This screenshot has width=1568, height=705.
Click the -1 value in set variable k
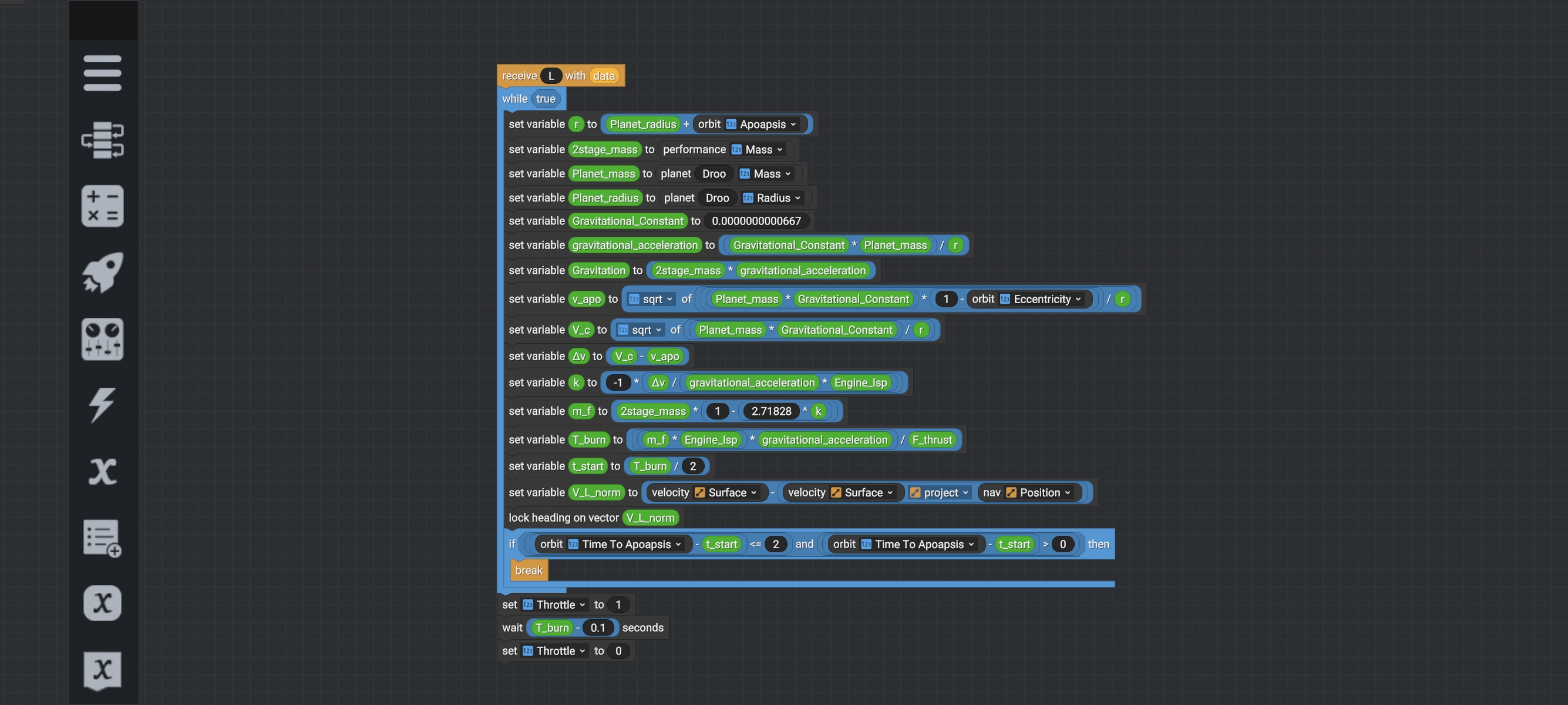[x=618, y=383]
